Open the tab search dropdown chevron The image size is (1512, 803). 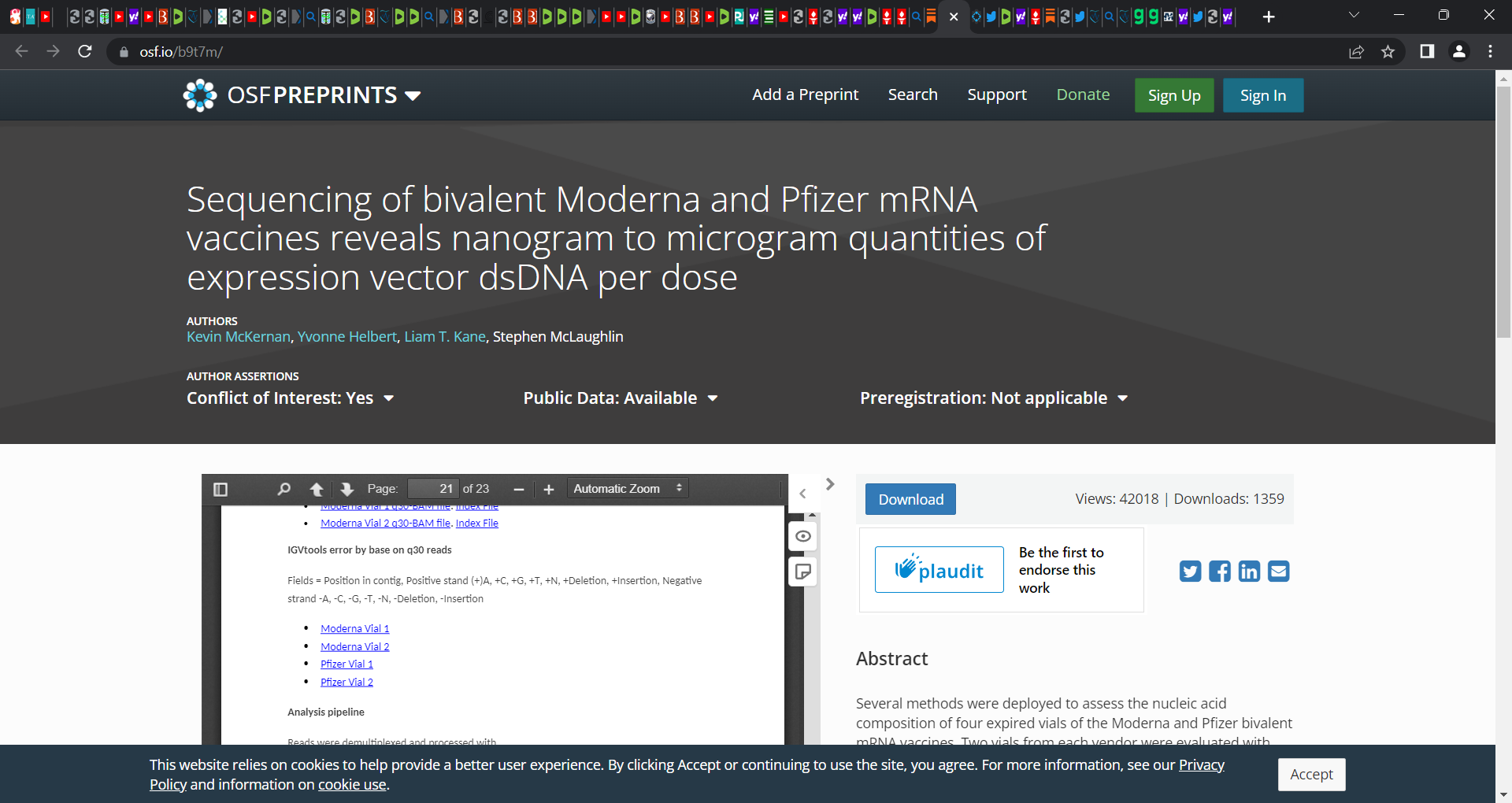point(1354,16)
